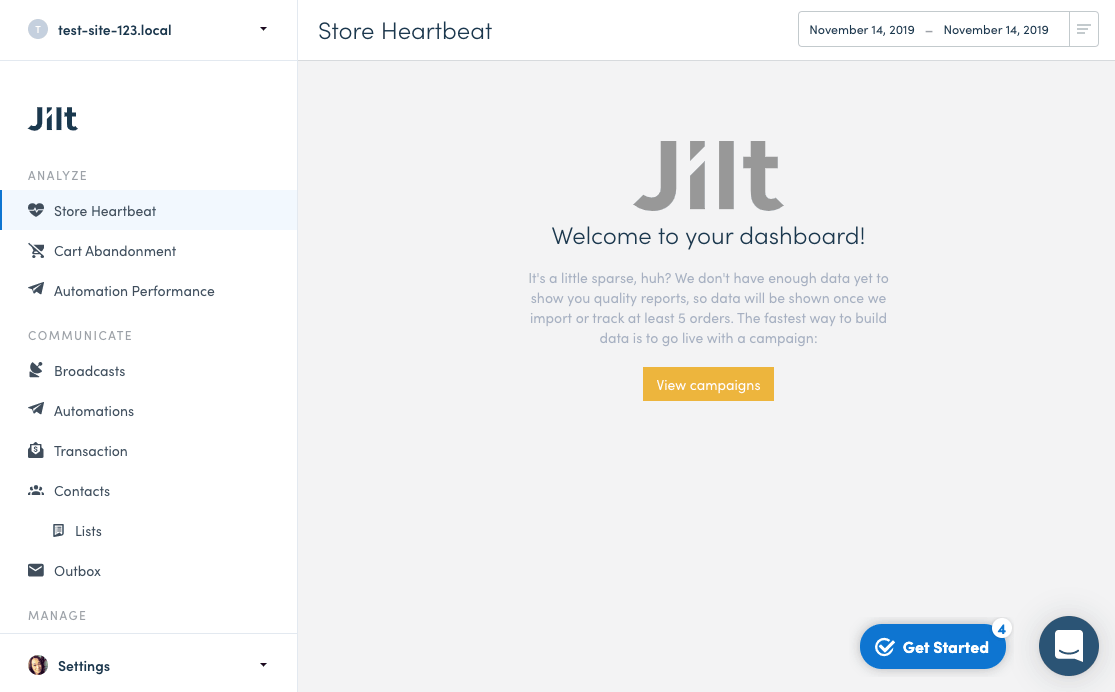The height and width of the screenshot is (692, 1115).
Task: Select Transaction in sidebar
Action: pos(149,450)
